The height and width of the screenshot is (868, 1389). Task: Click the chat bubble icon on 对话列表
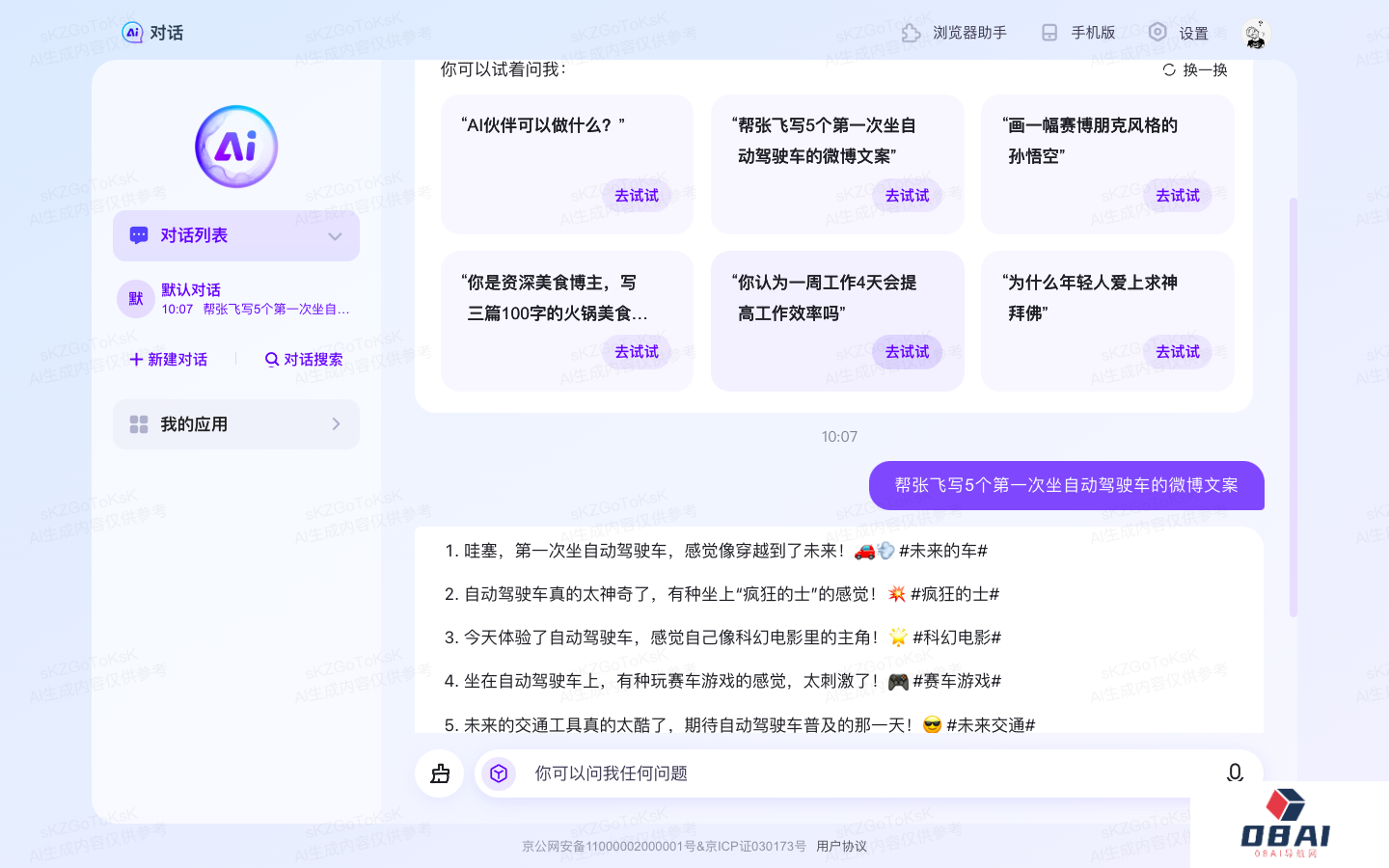(138, 234)
